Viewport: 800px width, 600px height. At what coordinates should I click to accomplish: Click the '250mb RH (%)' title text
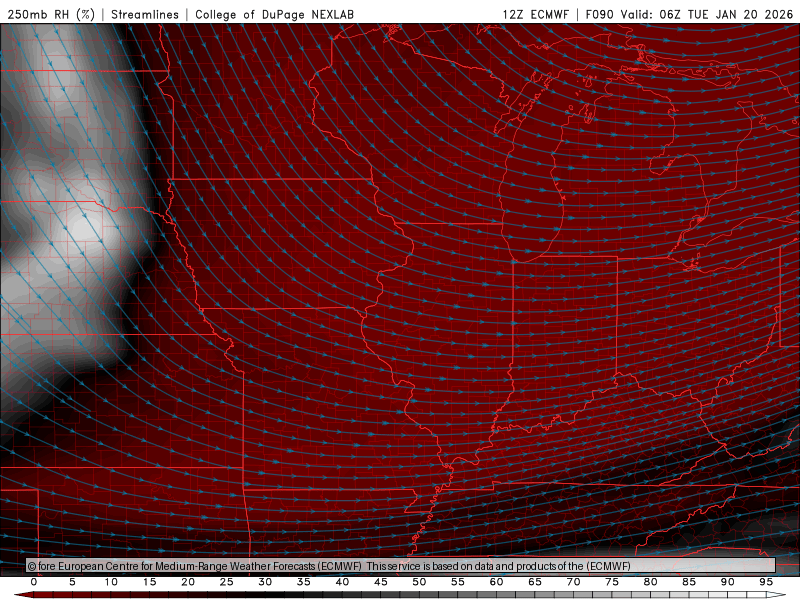coord(51,14)
